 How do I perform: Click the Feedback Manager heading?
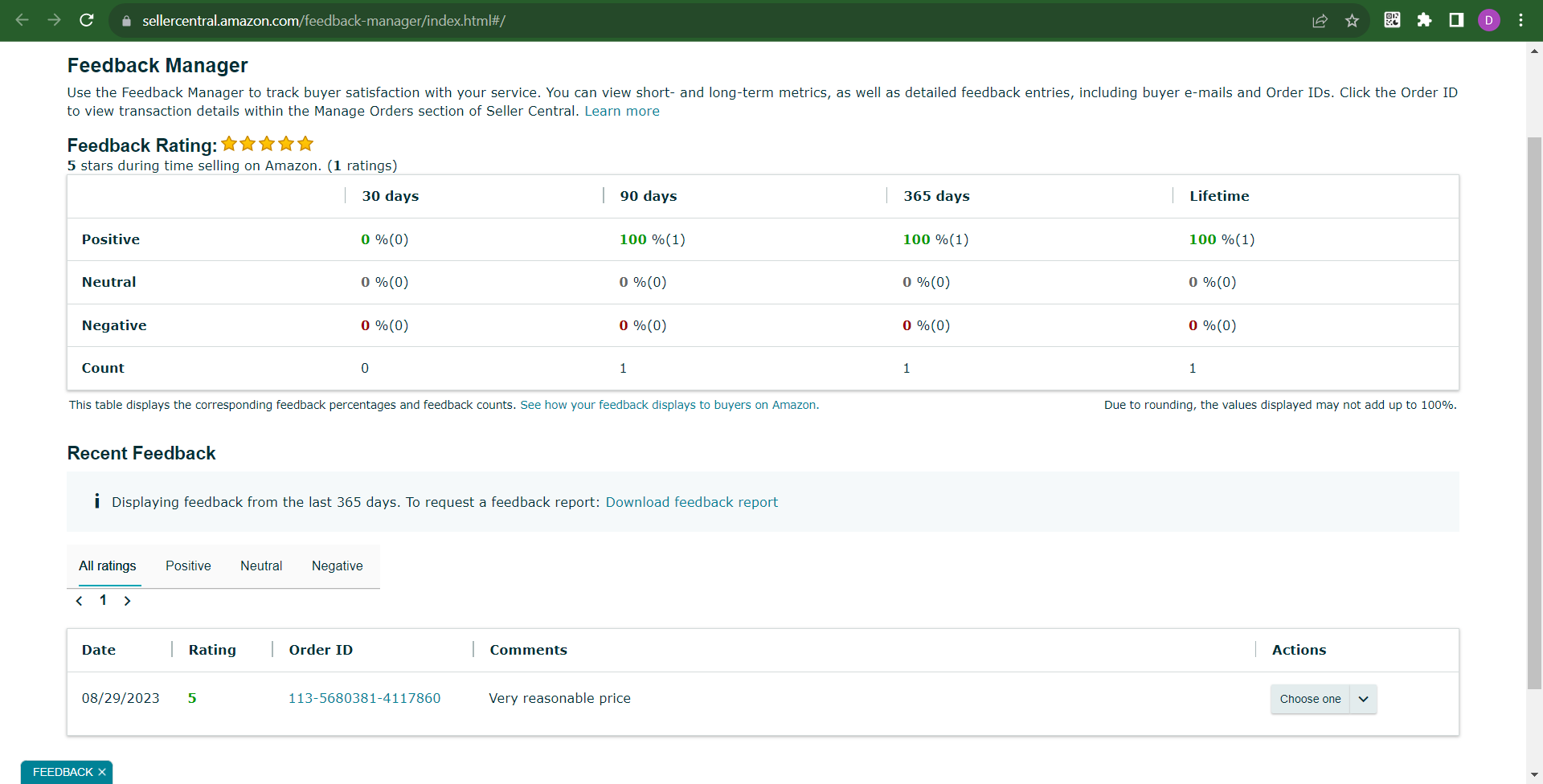click(x=158, y=65)
